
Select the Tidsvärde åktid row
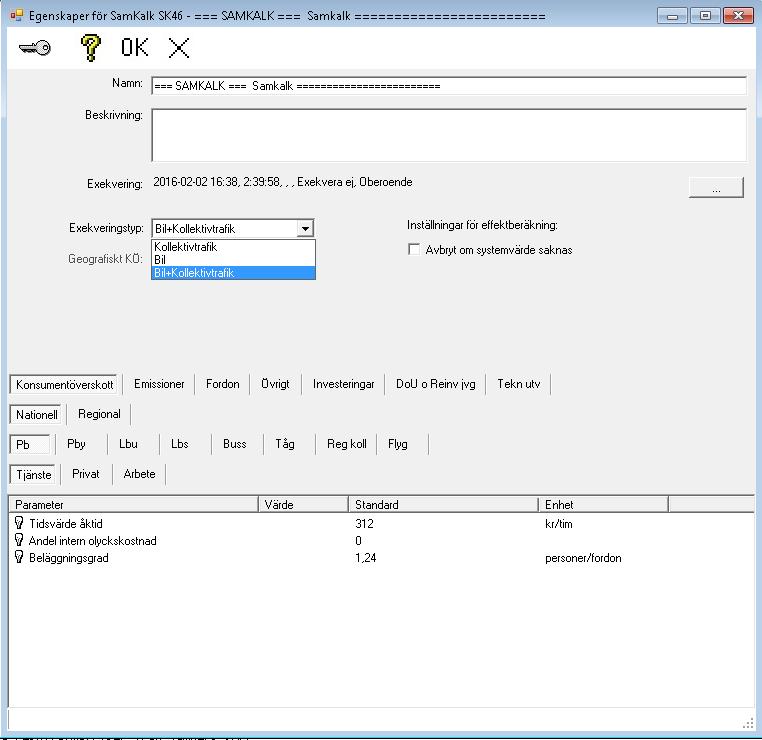click(x=381, y=523)
